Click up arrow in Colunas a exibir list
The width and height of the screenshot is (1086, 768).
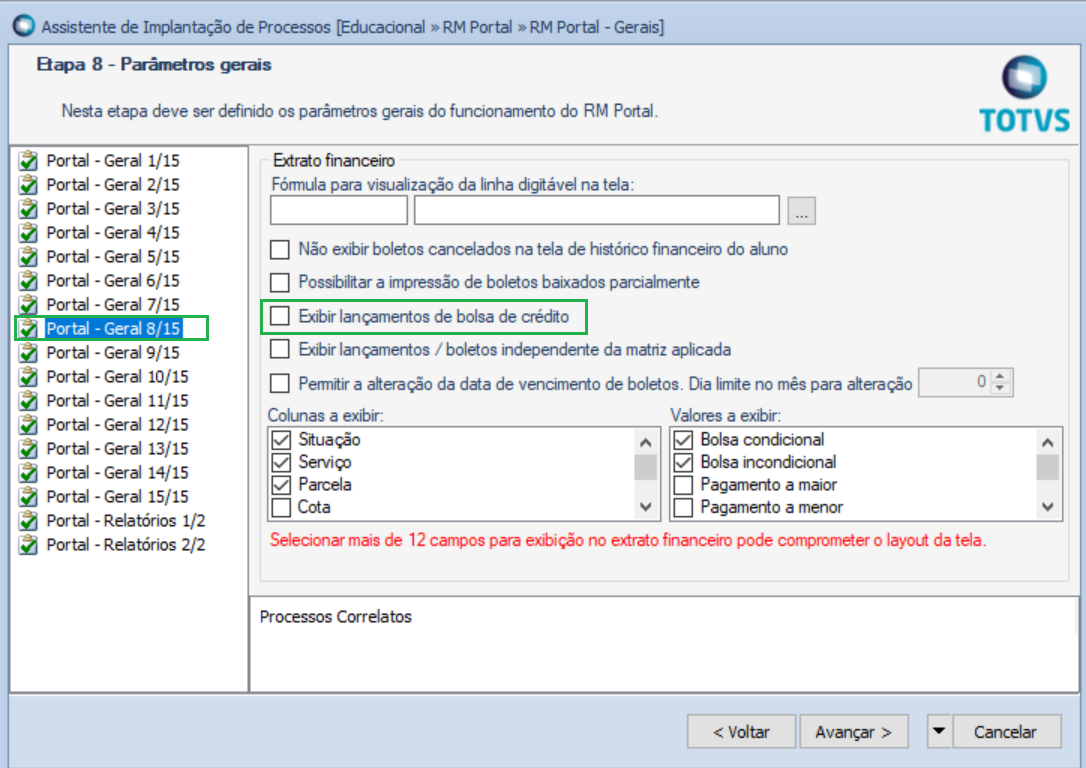pos(646,442)
